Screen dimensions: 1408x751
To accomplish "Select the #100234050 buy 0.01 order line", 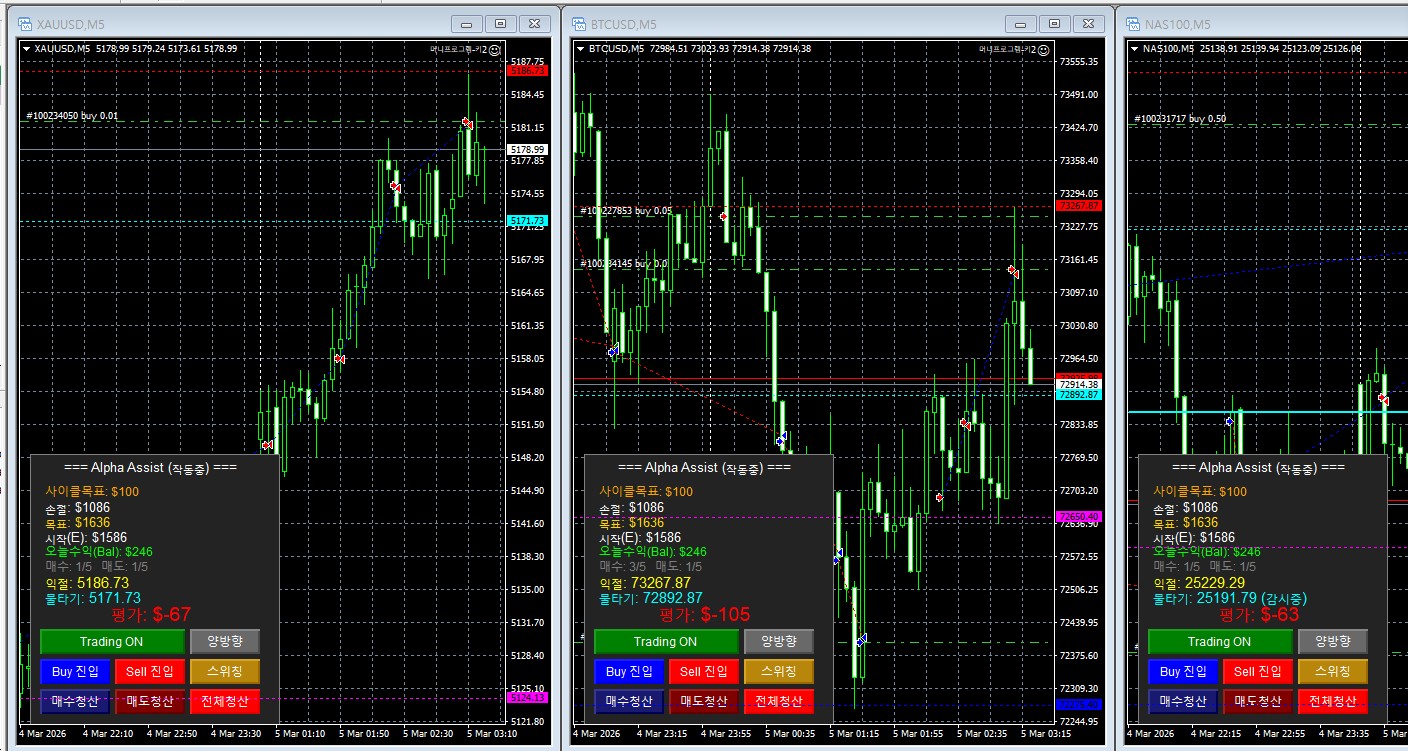I will 72,116.
